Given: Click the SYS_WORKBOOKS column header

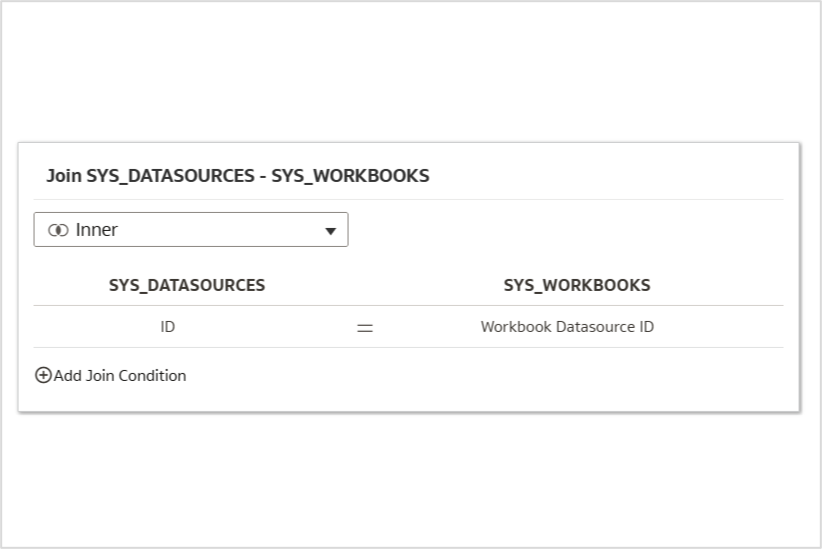Looking at the screenshot, I should 577,285.
